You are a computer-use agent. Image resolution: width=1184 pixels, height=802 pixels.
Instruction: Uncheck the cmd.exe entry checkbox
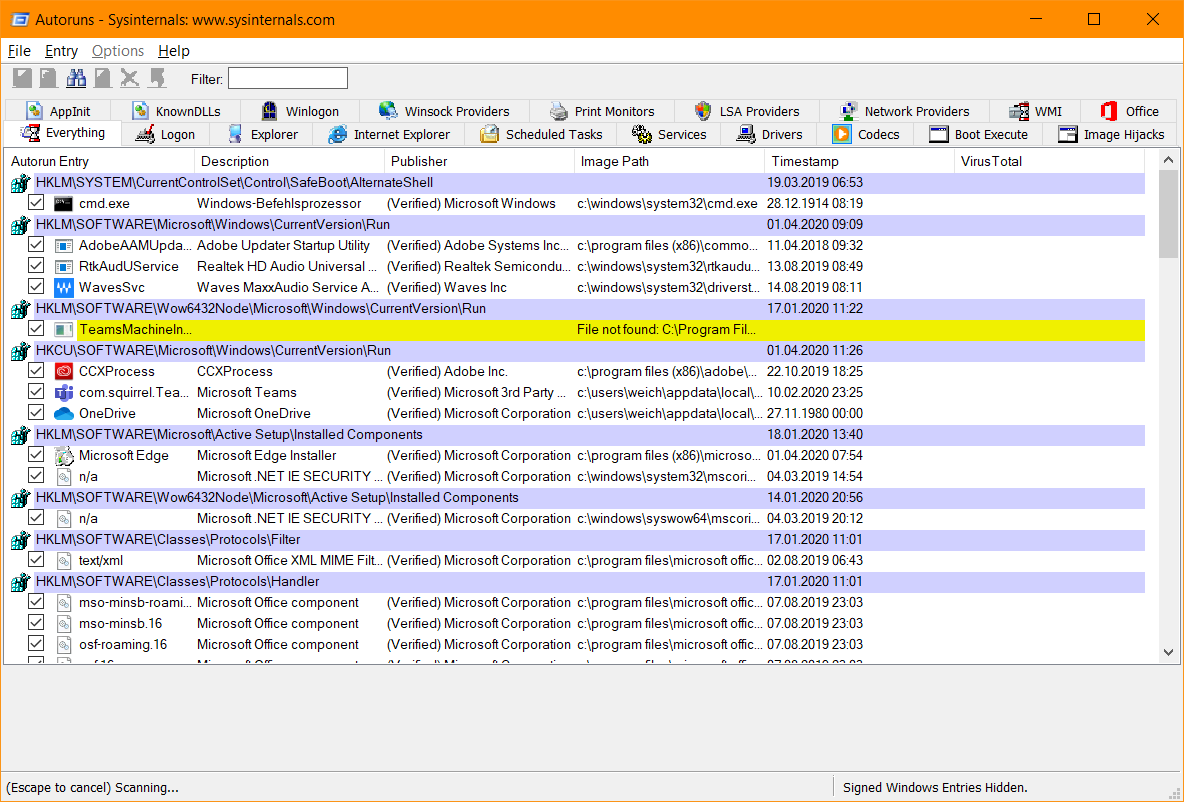[35, 203]
